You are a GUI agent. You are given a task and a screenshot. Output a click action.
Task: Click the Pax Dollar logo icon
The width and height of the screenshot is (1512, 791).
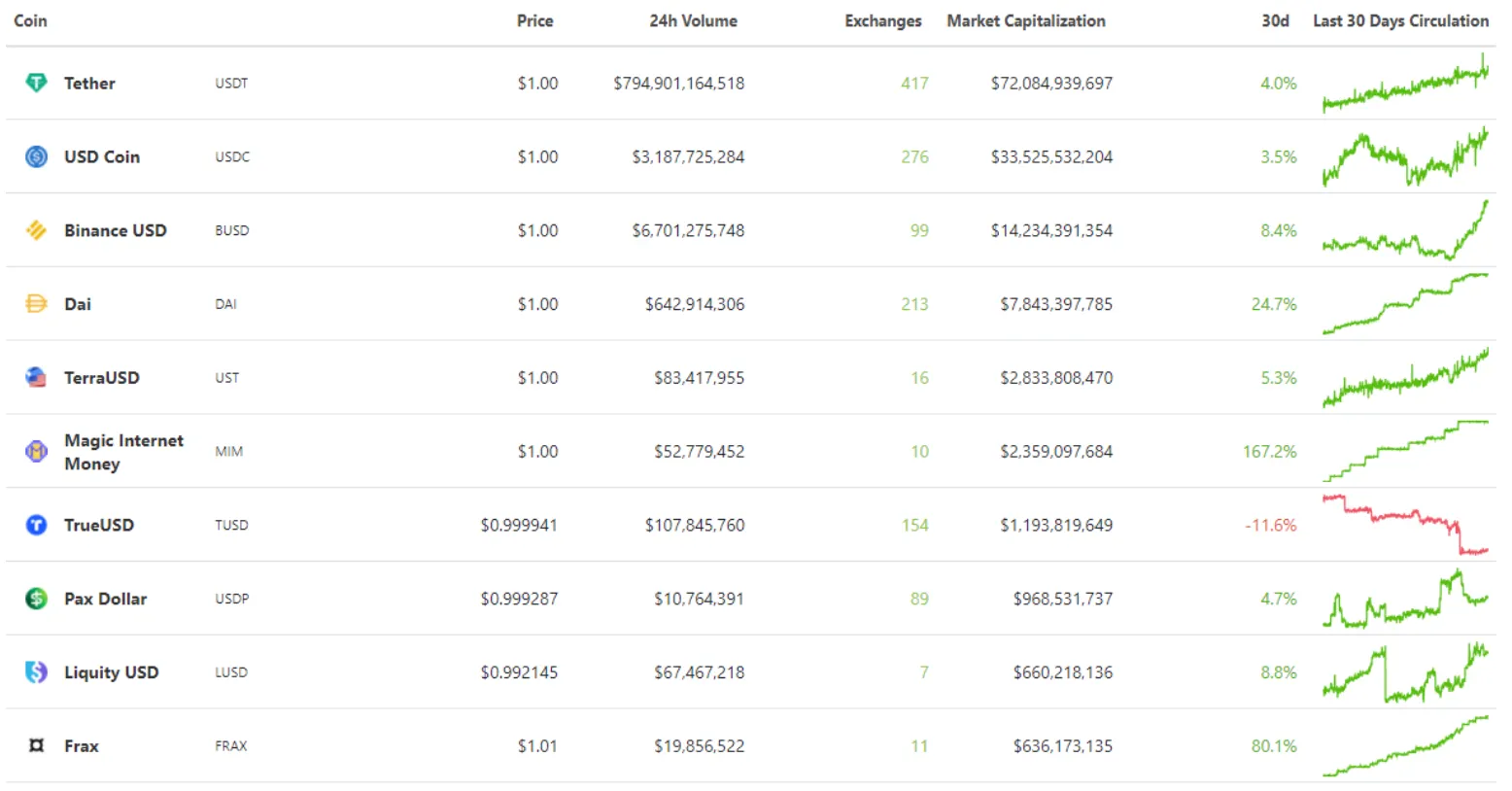[36, 599]
